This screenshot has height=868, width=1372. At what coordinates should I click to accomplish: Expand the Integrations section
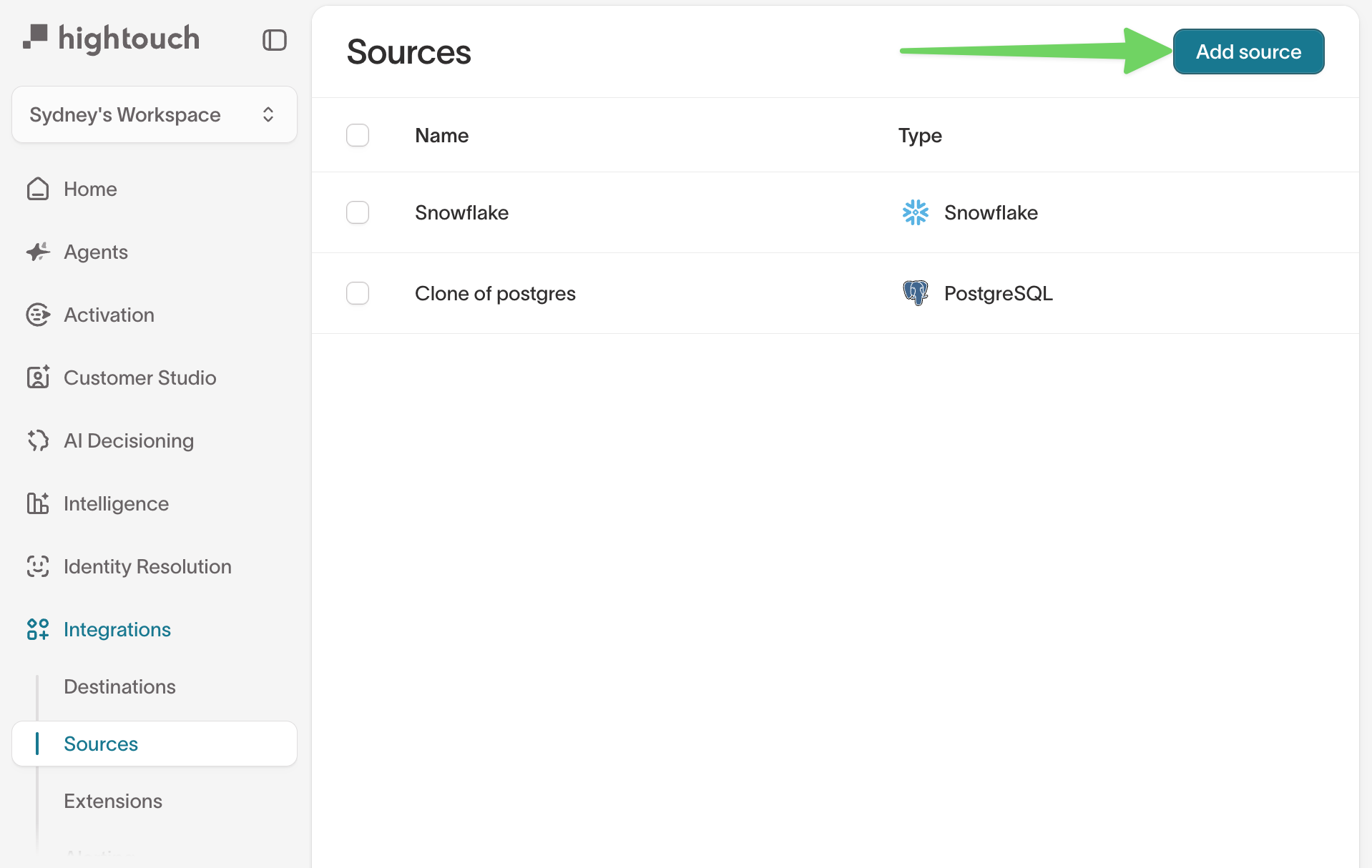pos(117,629)
